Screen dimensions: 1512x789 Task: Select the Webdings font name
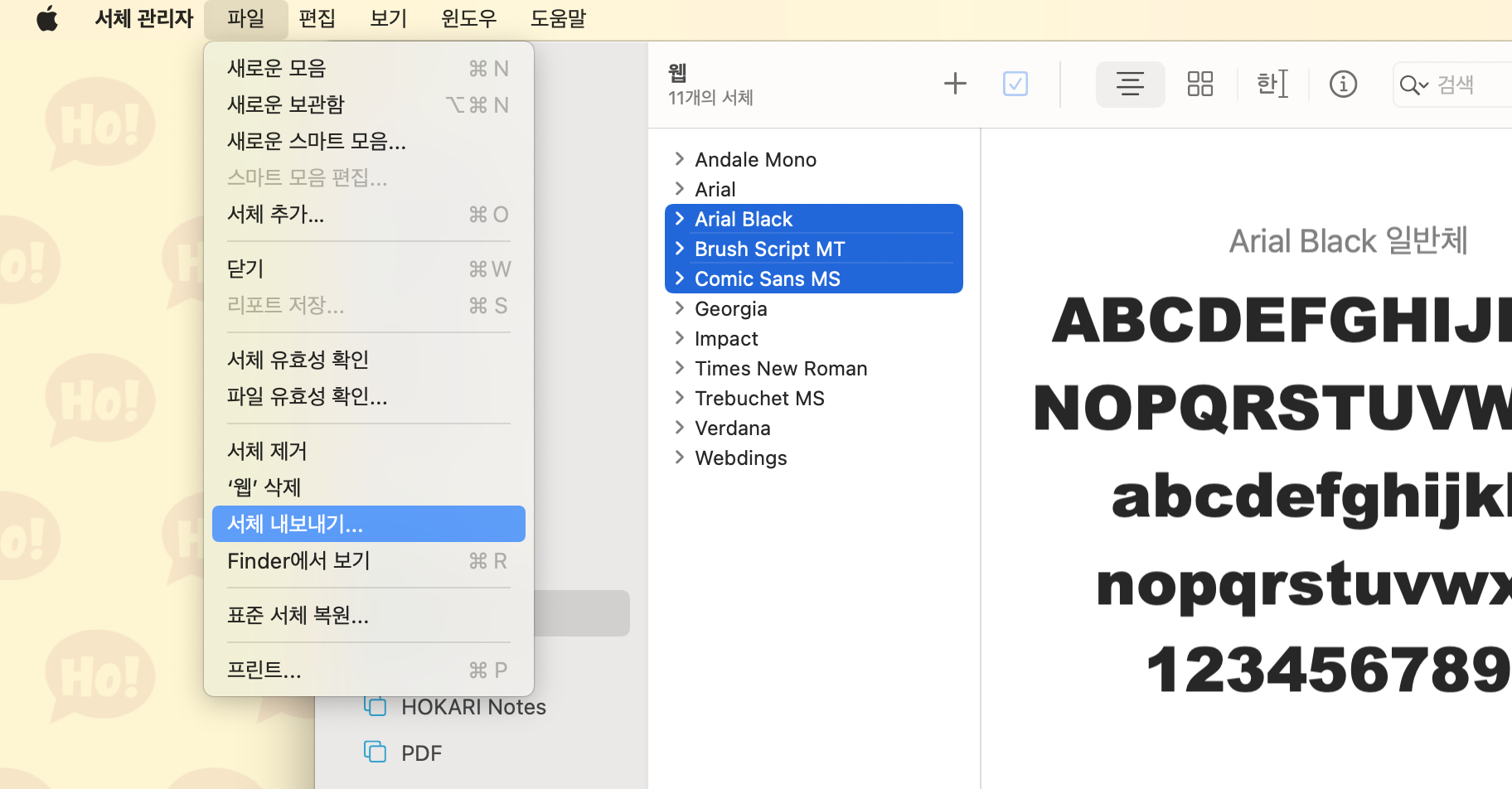tap(741, 457)
